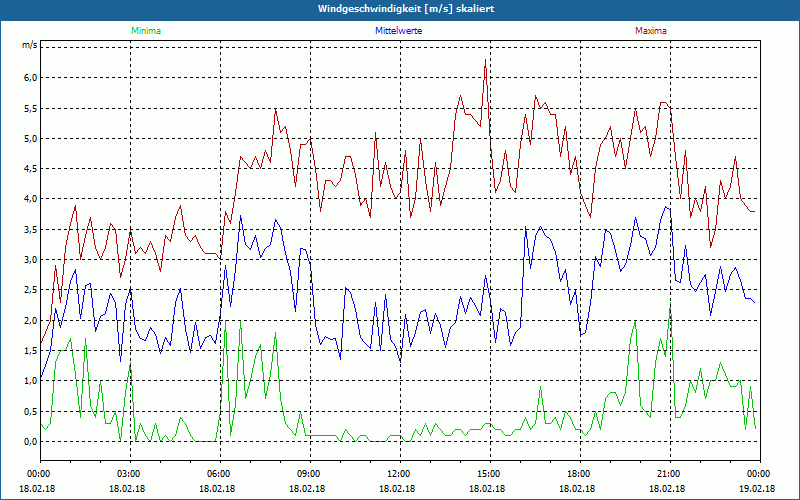800x500 pixels.
Task: Click the red Maxima legend label
Action: pyautogui.click(x=651, y=31)
